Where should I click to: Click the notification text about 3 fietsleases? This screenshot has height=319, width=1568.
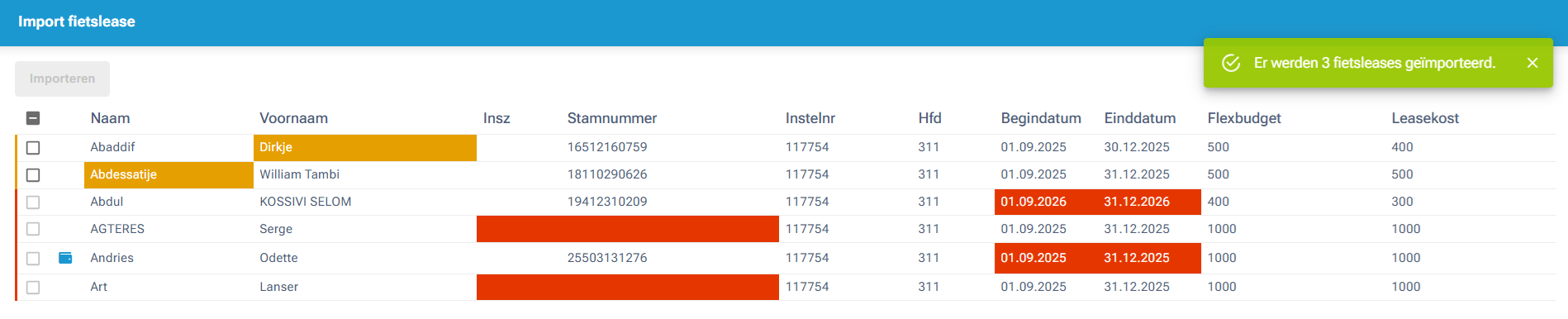pos(1375,63)
